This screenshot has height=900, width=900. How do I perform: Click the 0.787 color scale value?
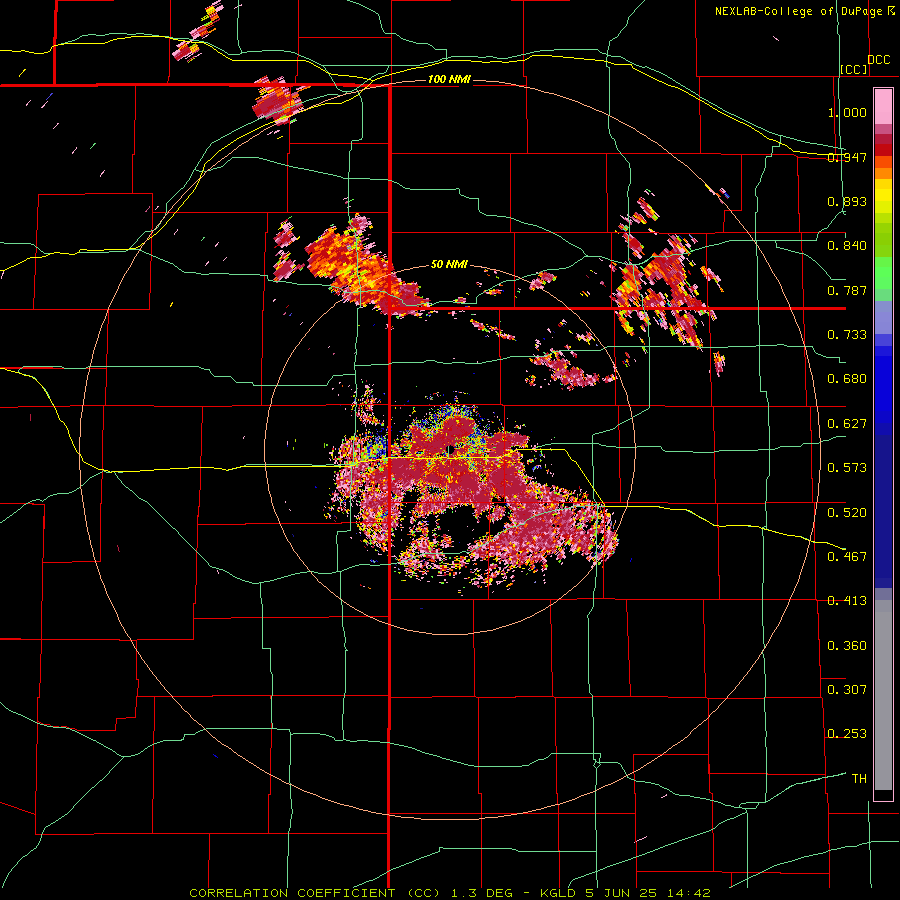pos(847,290)
